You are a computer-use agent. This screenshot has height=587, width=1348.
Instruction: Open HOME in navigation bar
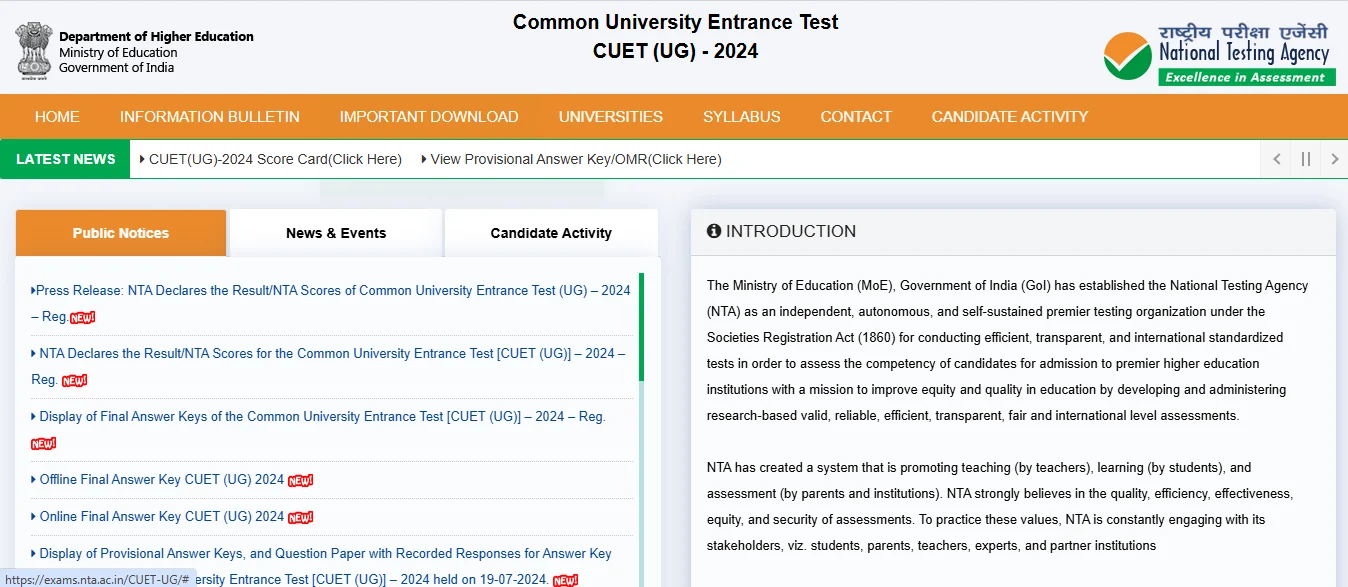point(57,116)
